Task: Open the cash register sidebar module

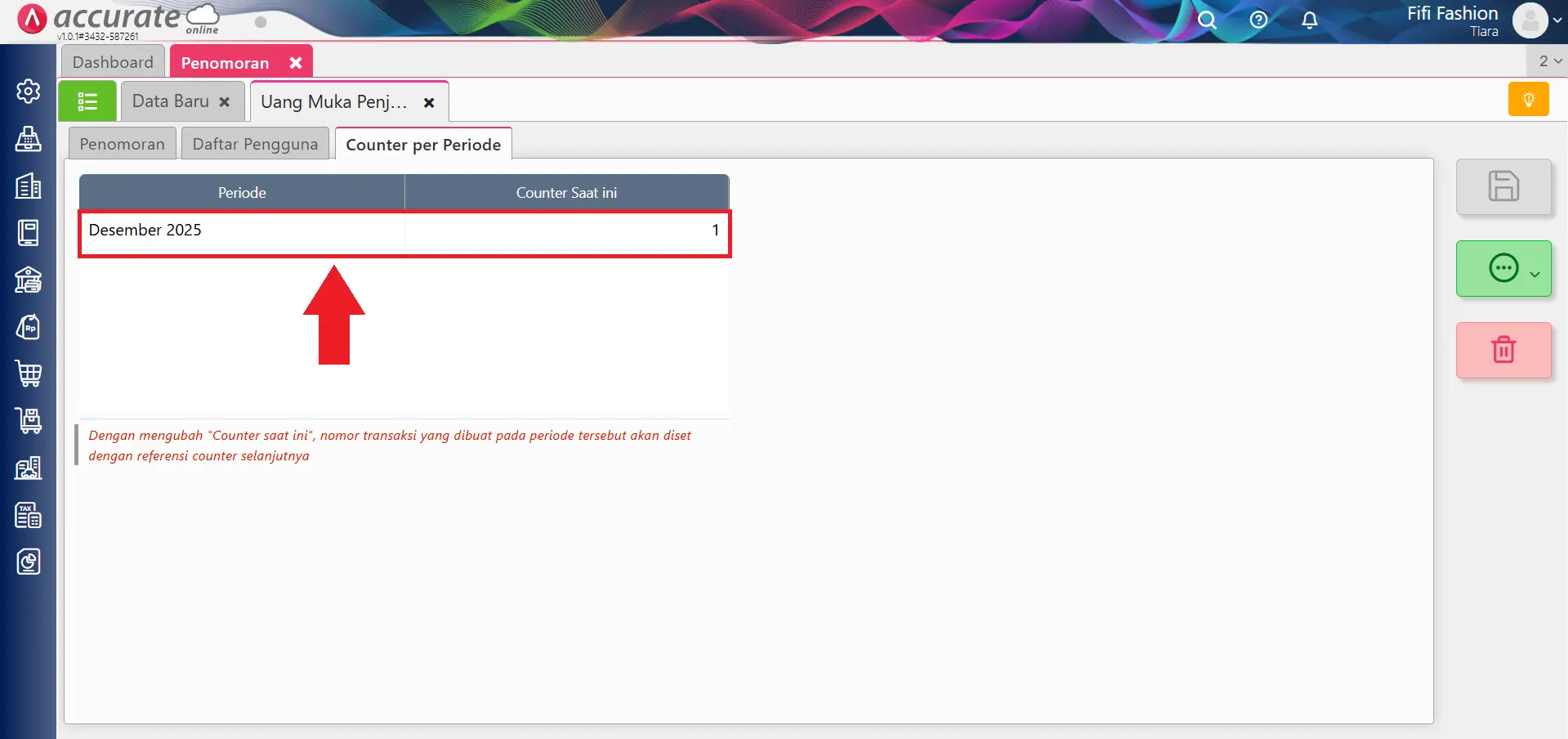Action: [x=29, y=139]
